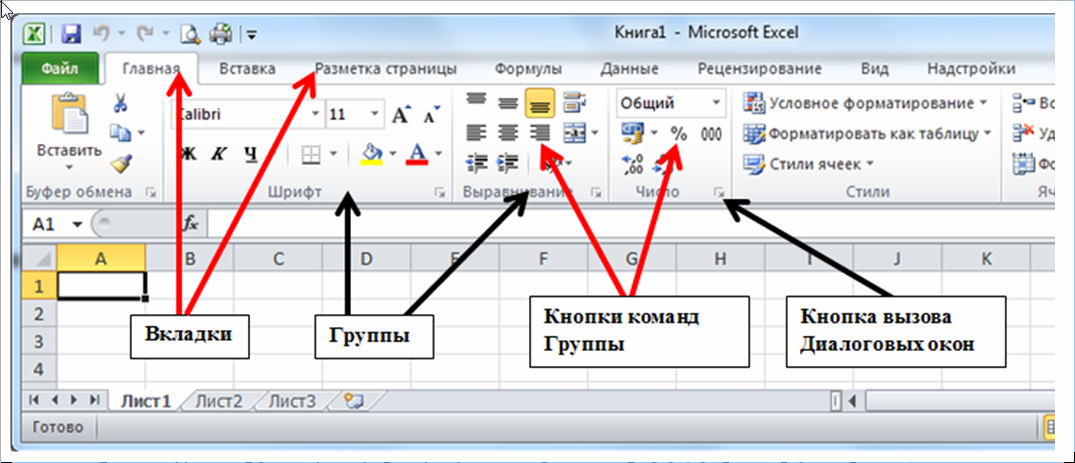Toggle wrap text in Выравнивание group
1075x463 pixels.
(x=575, y=103)
